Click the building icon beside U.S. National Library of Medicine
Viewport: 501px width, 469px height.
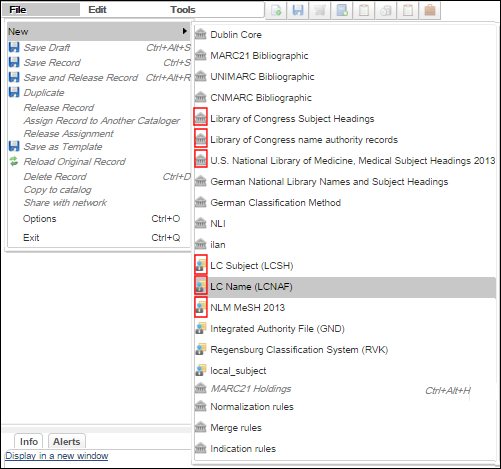(x=201, y=160)
